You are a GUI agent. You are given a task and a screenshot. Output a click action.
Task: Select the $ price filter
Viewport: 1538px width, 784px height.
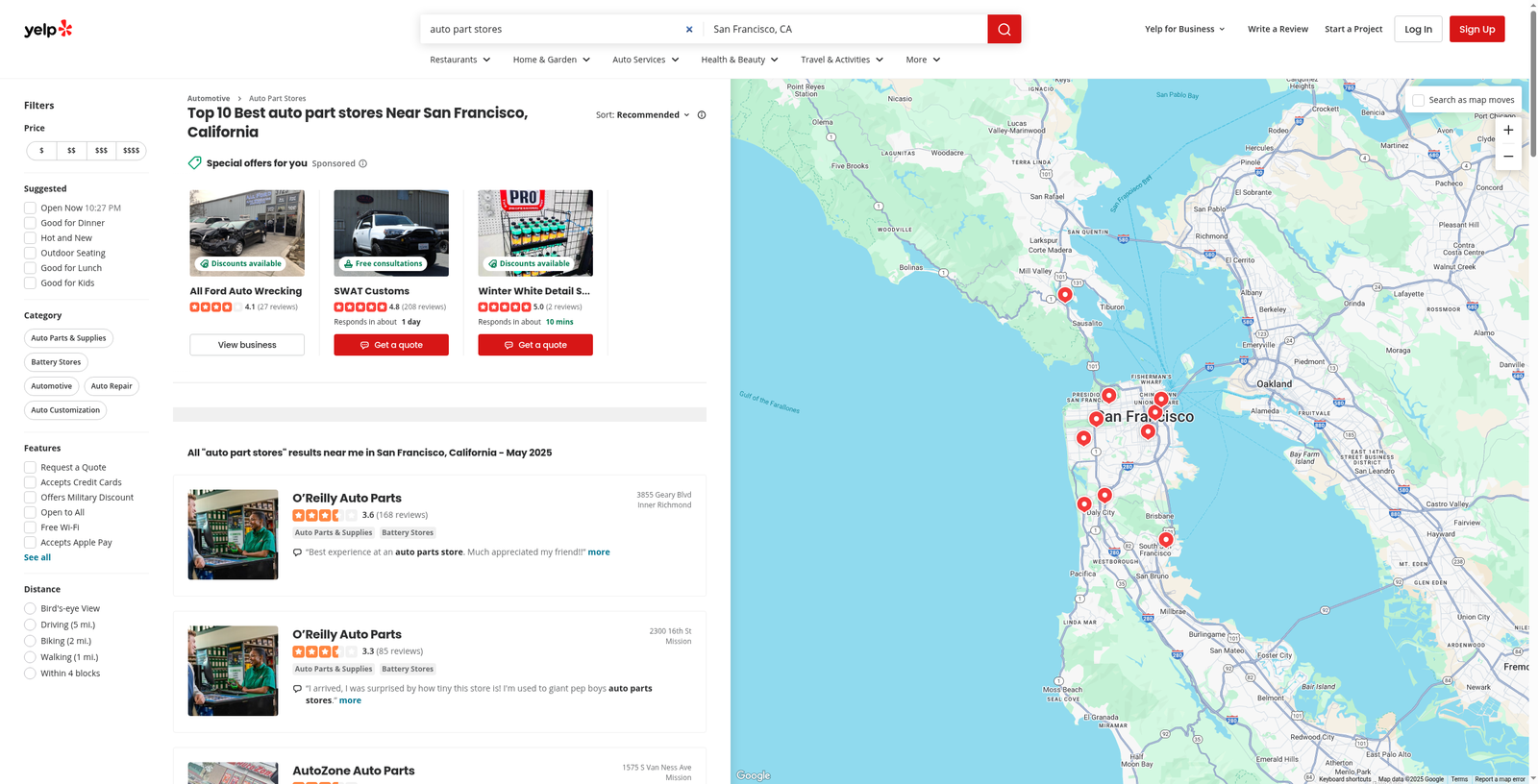(41, 151)
